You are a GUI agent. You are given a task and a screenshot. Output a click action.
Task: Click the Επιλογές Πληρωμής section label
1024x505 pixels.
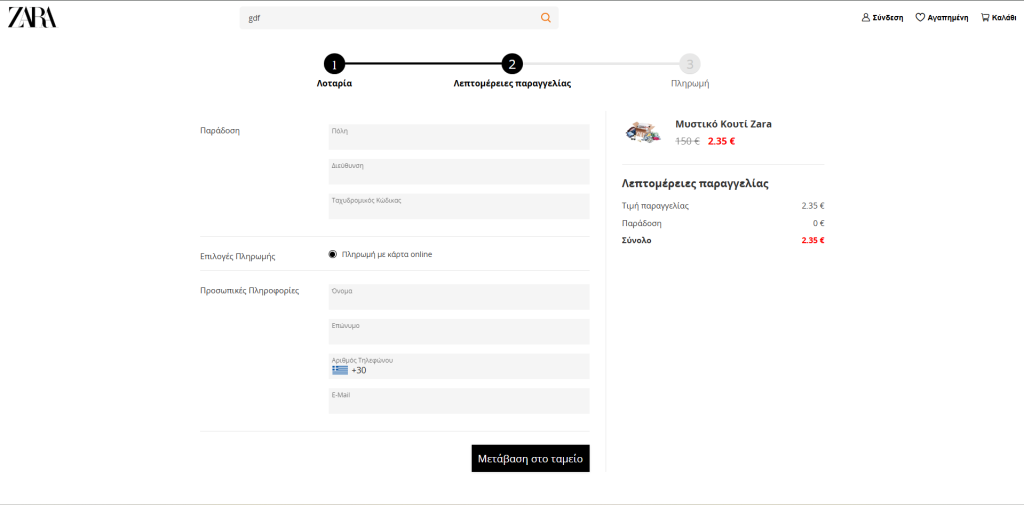(238, 256)
